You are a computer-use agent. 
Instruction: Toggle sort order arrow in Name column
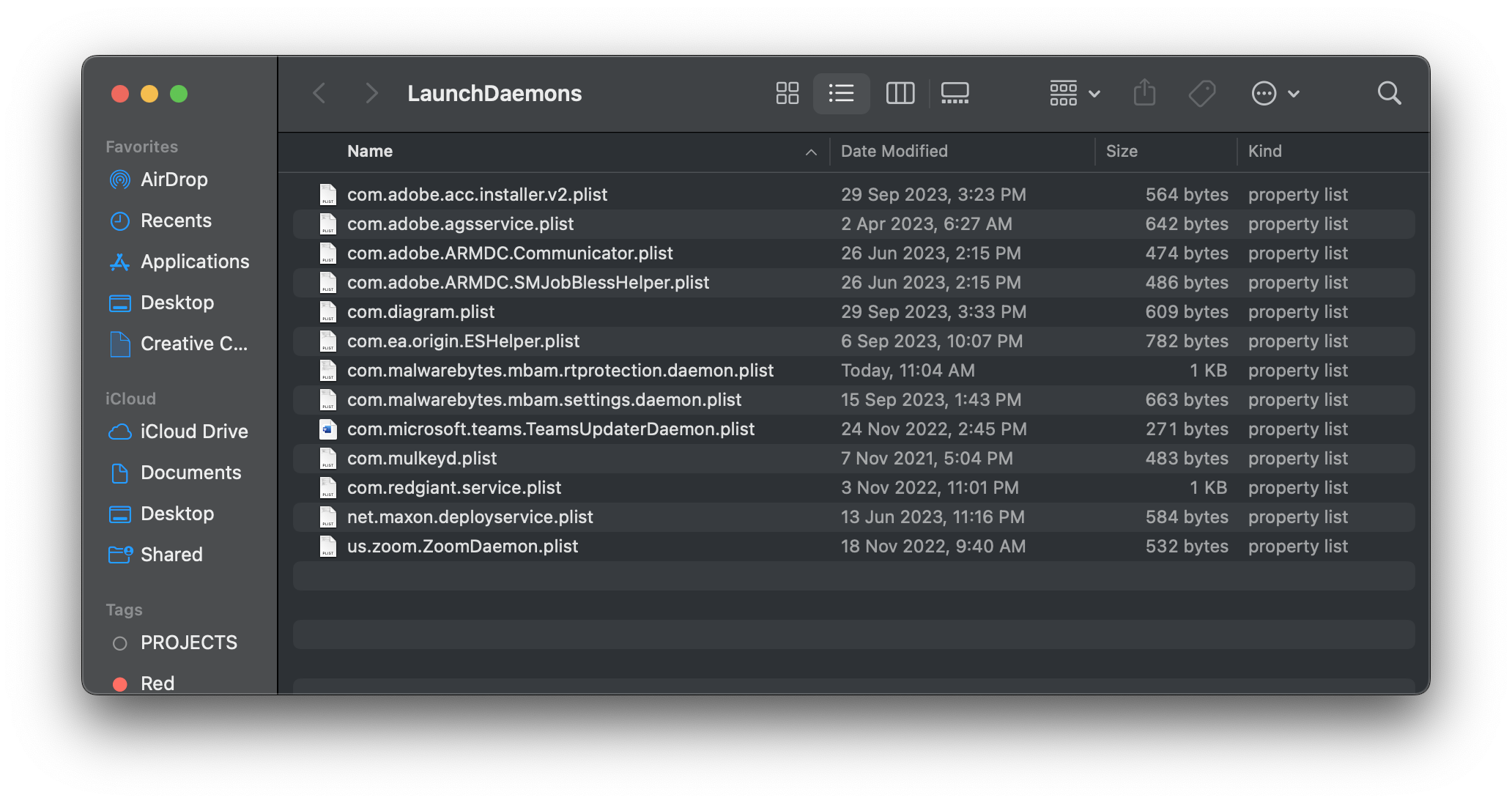pyautogui.click(x=810, y=152)
